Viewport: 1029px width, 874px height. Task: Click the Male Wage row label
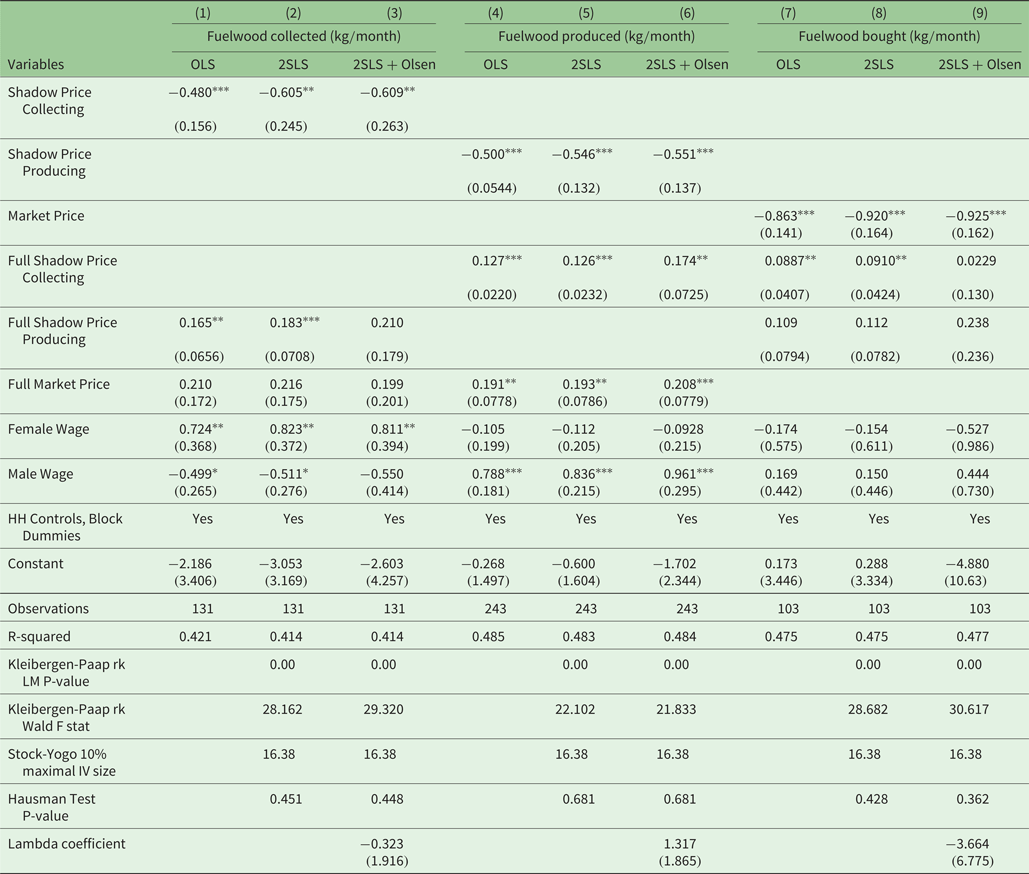coord(40,474)
